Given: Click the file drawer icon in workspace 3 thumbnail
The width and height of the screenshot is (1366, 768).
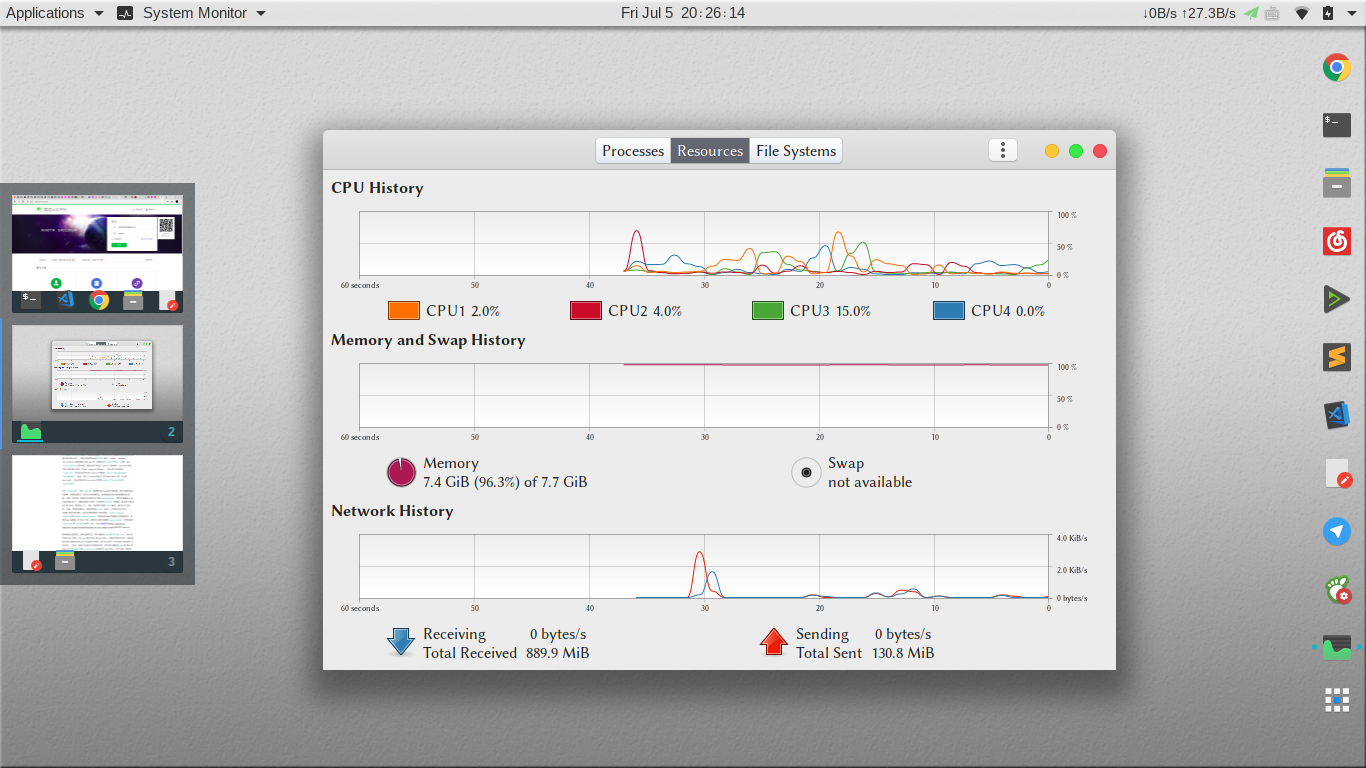Looking at the screenshot, I should point(65,561).
